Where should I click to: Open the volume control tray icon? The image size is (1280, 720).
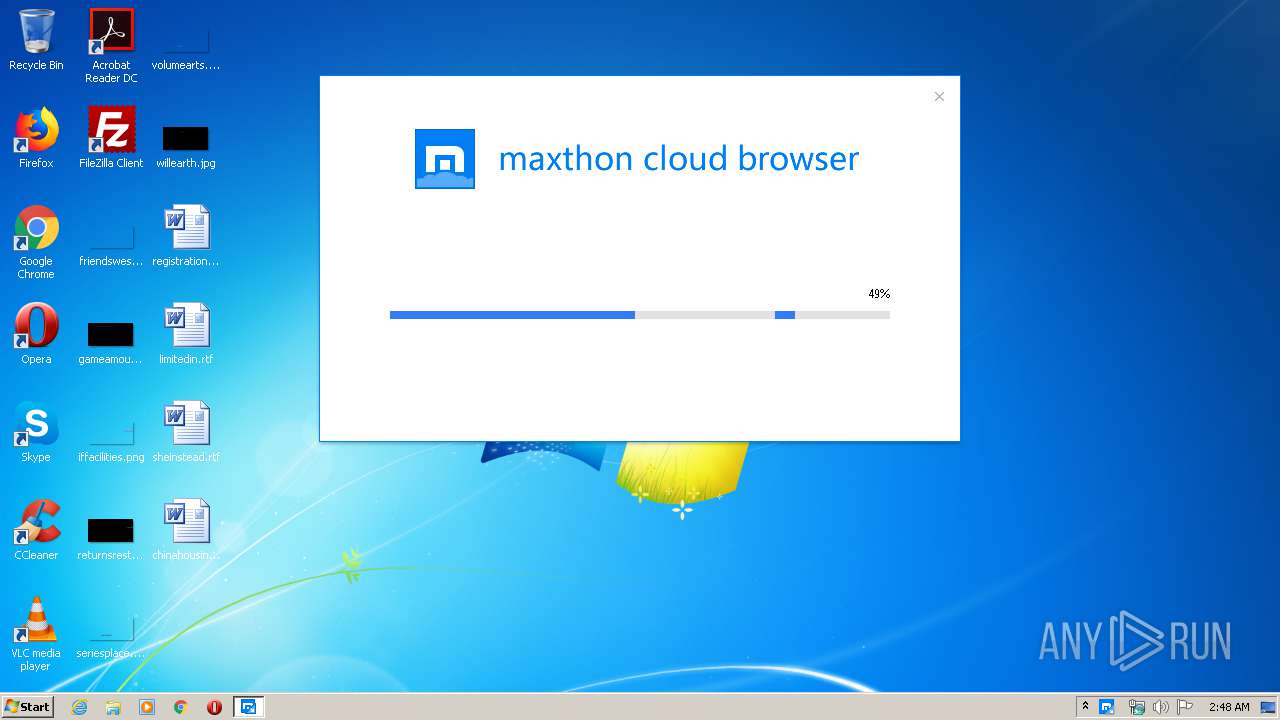click(x=1160, y=707)
